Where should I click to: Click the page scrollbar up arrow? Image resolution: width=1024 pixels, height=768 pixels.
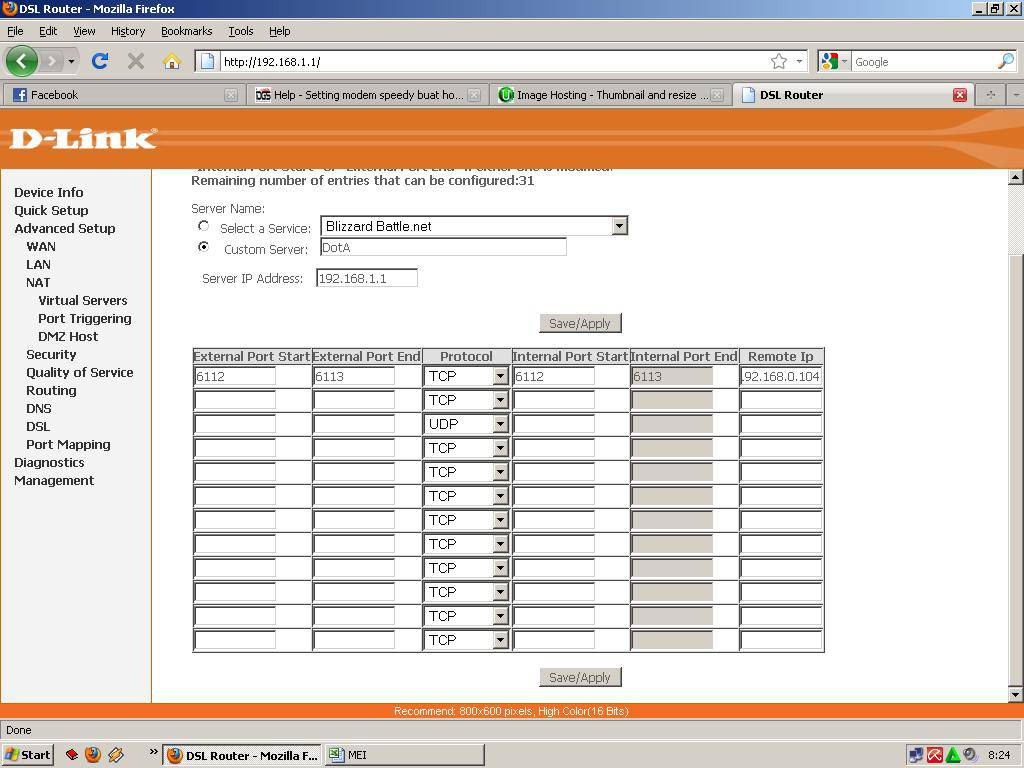pos(1015,177)
